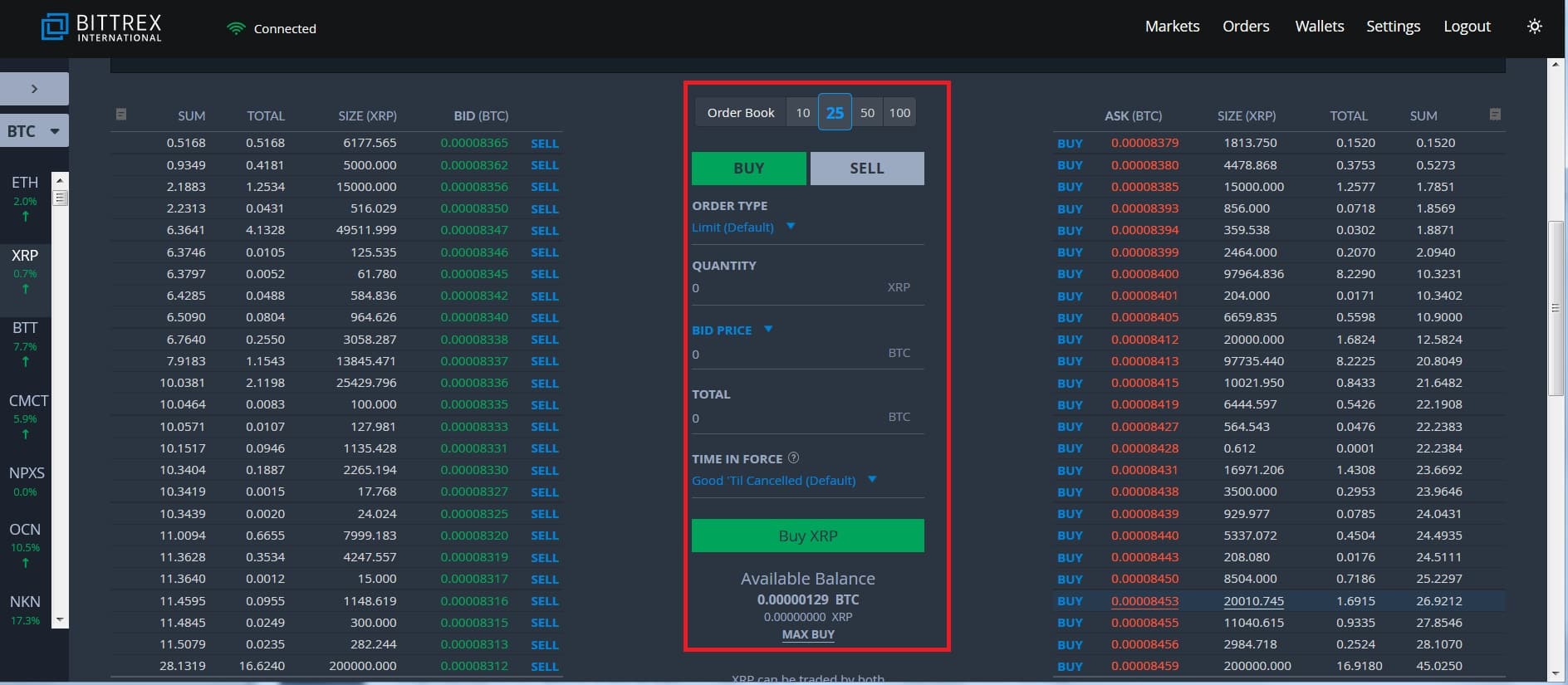Open bid table options menu icon

pyautogui.click(x=121, y=115)
